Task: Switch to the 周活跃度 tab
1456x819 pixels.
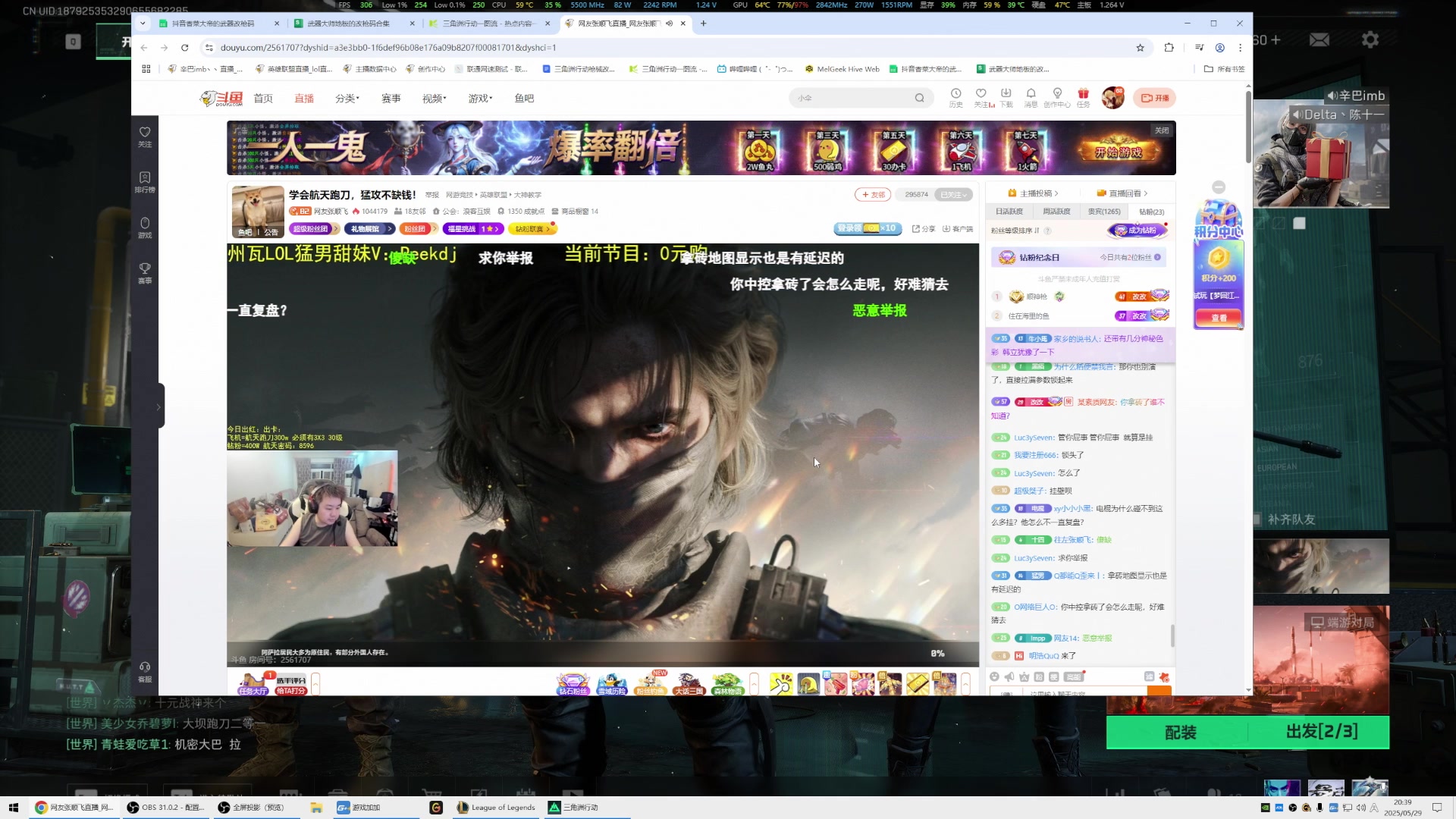Action: click(1056, 212)
